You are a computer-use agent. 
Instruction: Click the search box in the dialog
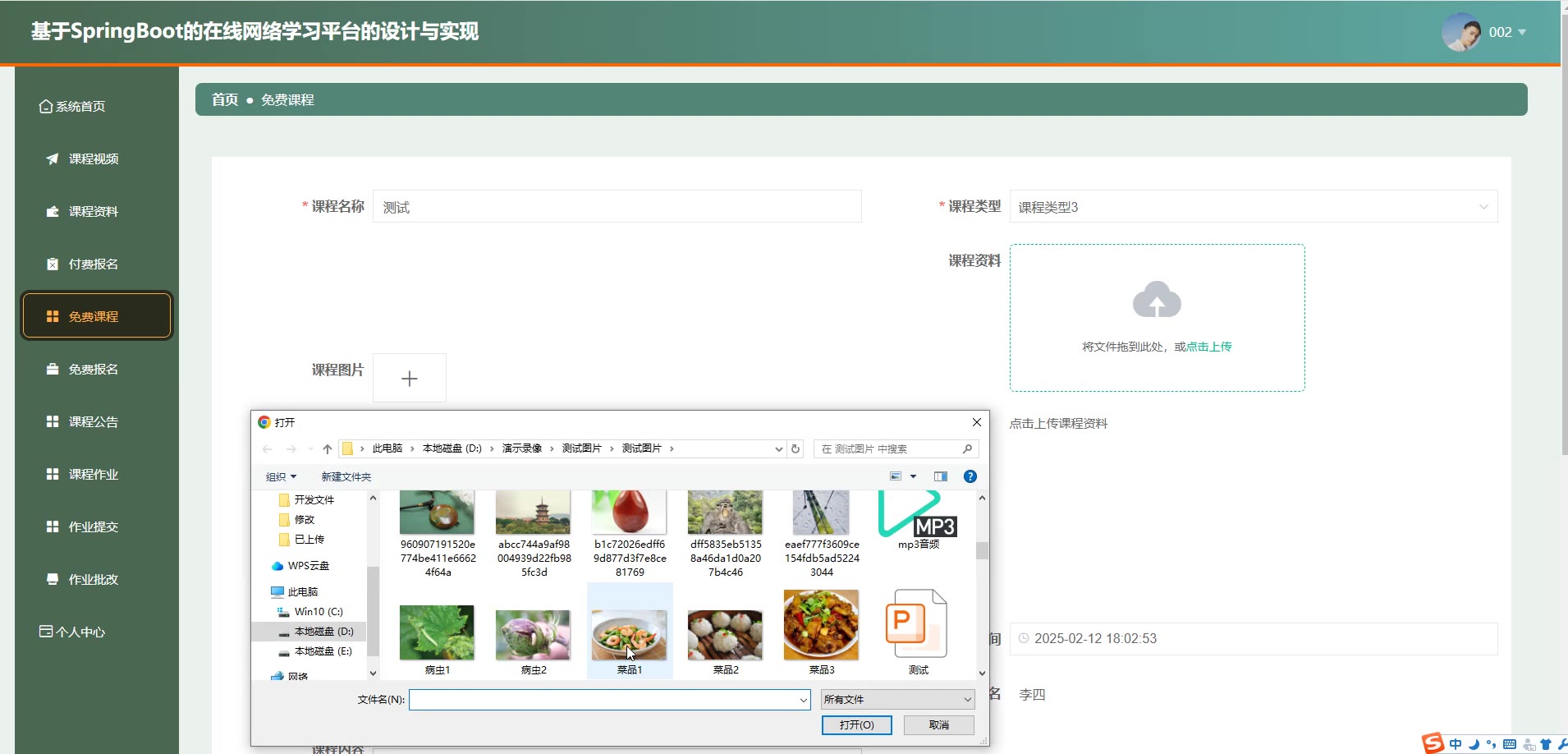point(895,448)
